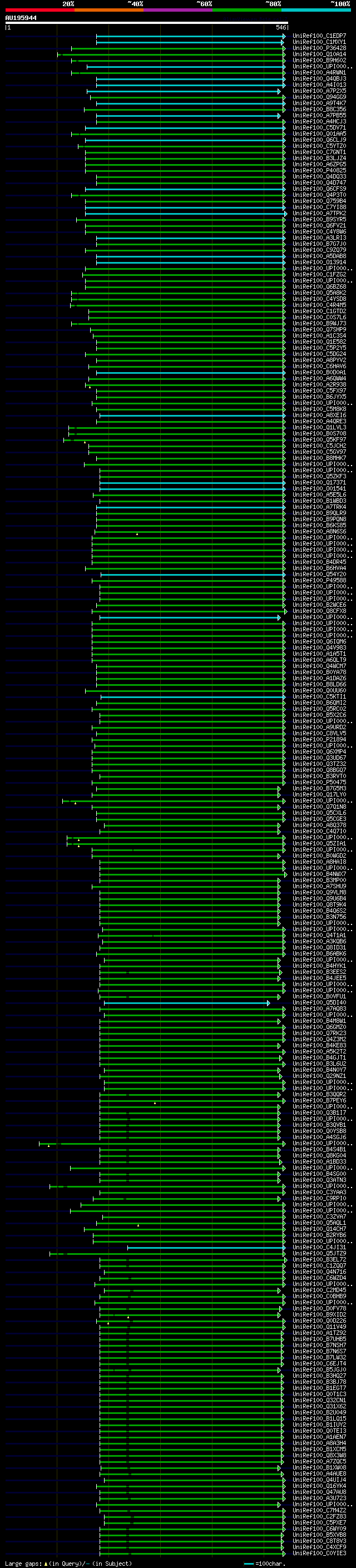
Task: Open hit UniRef100_A7TPK2
Action: pos(319,213)
